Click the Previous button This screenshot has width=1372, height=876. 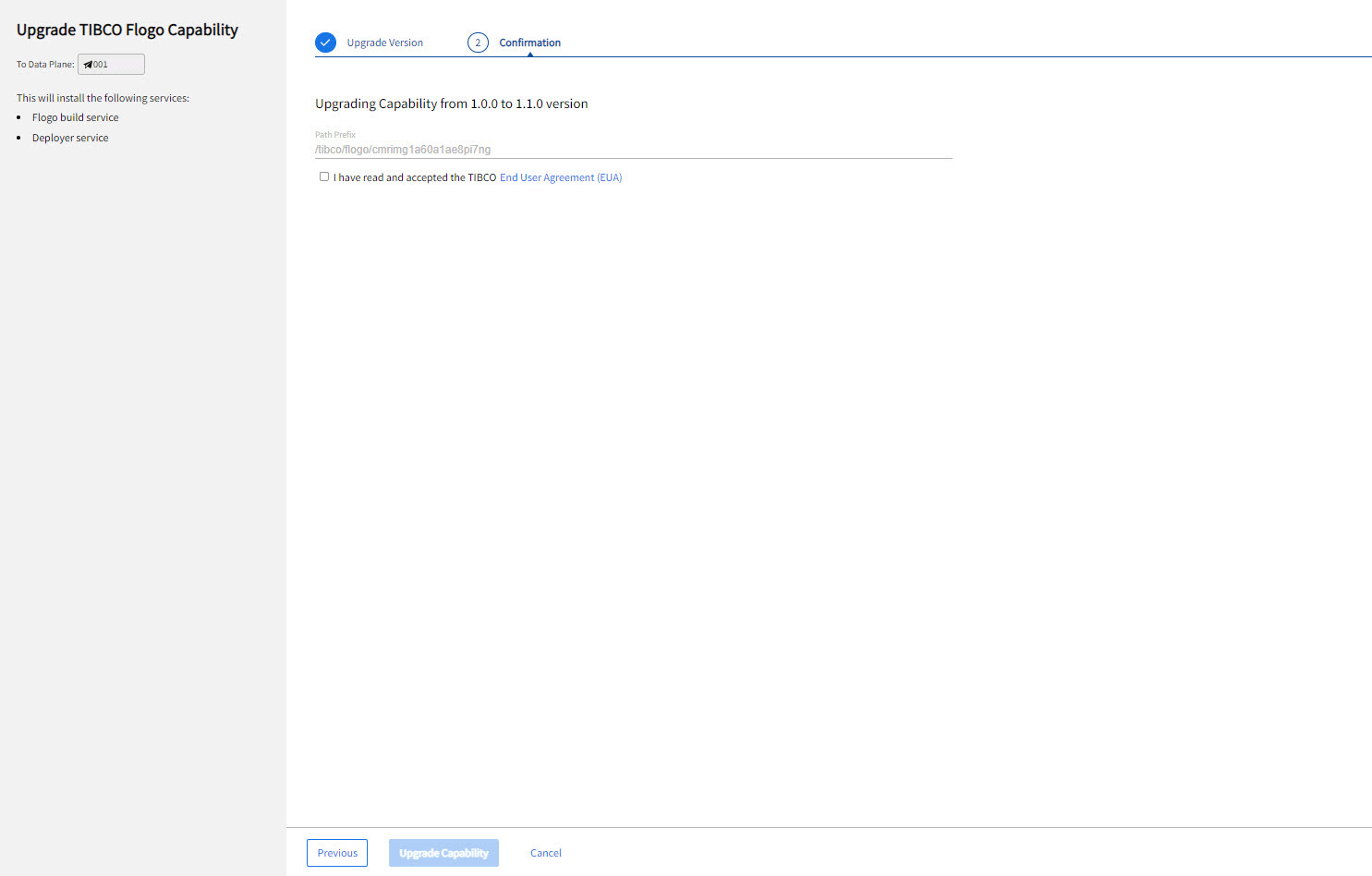[x=337, y=853]
